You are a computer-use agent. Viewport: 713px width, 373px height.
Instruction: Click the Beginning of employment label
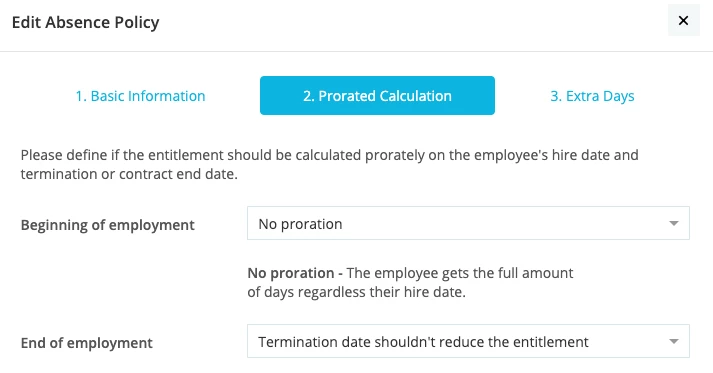[108, 225]
